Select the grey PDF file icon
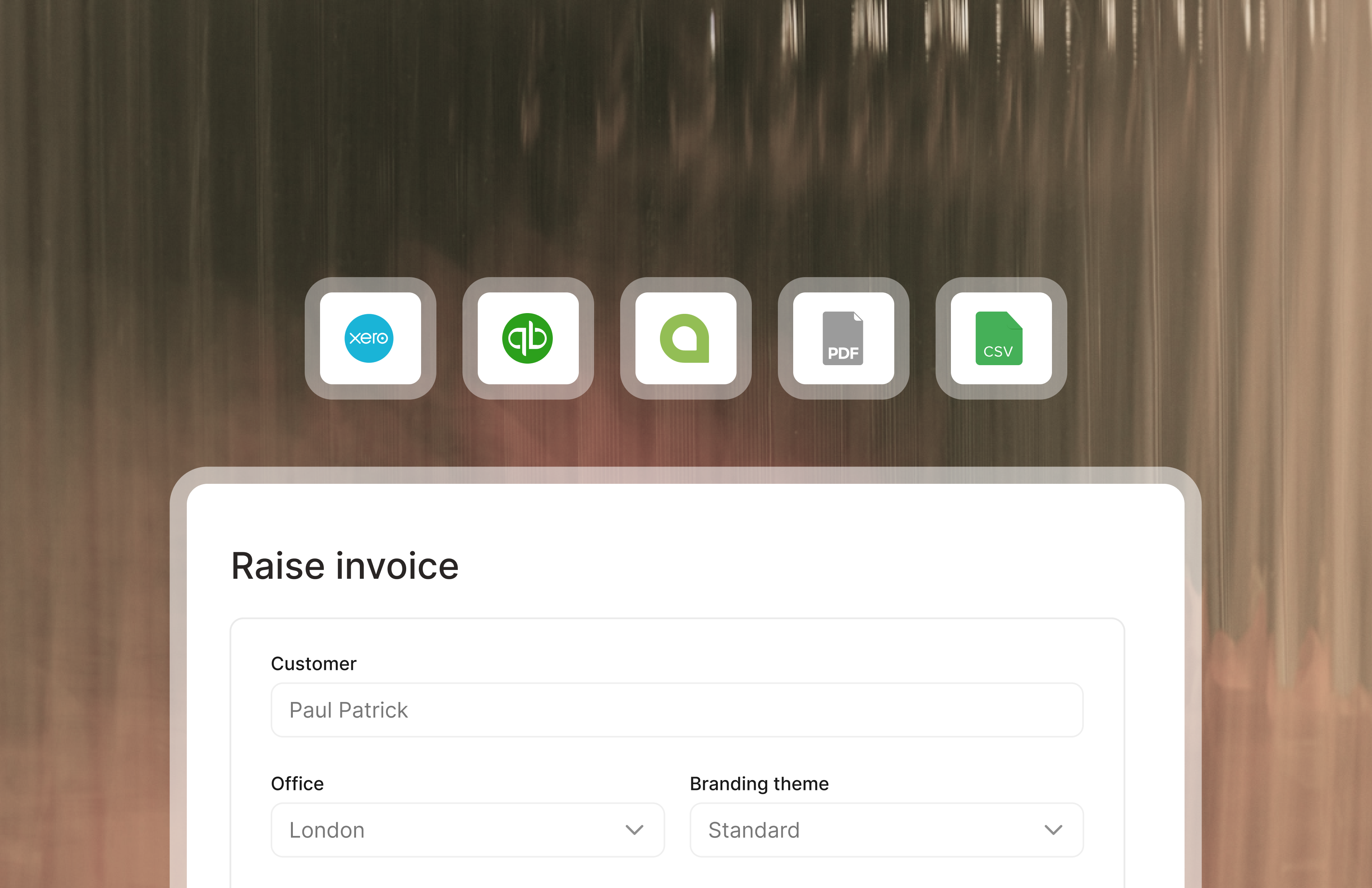Screen dimensions: 1372x888 pyautogui.click(x=843, y=338)
